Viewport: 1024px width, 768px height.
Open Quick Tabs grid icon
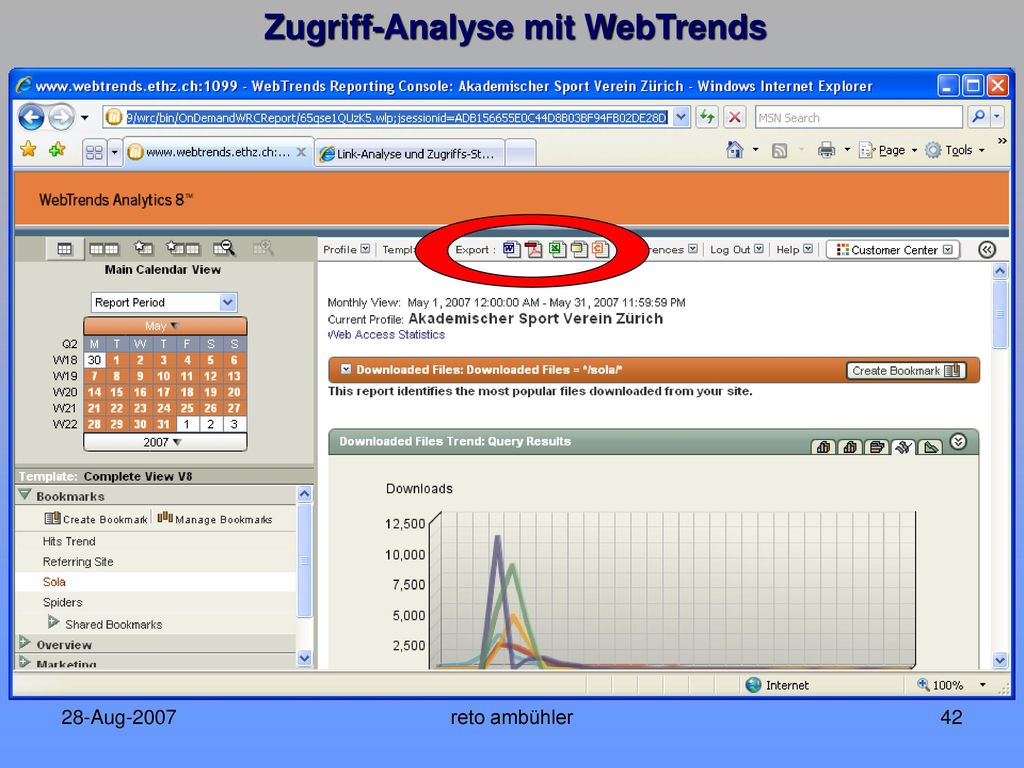coord(94,153)
